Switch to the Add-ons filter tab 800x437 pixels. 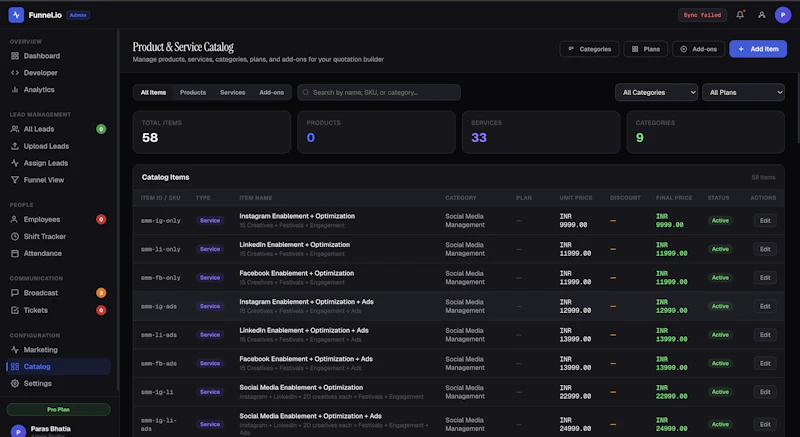(271, 92)
